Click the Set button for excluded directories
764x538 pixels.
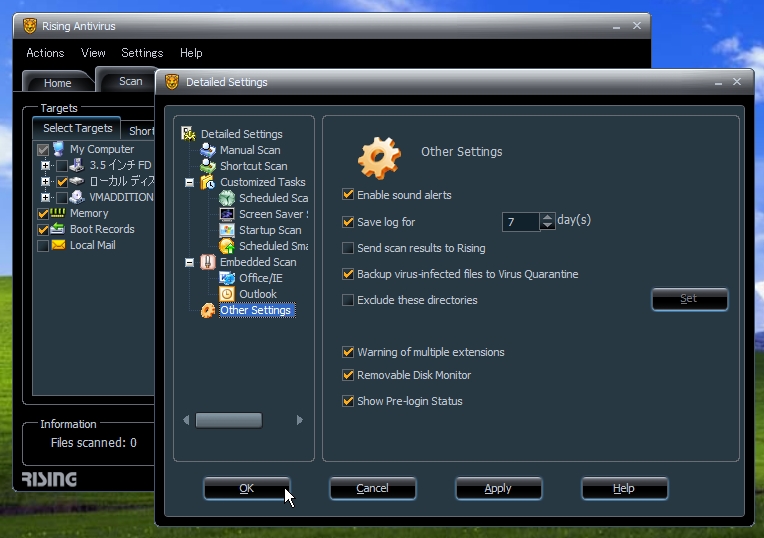[689, 299]
